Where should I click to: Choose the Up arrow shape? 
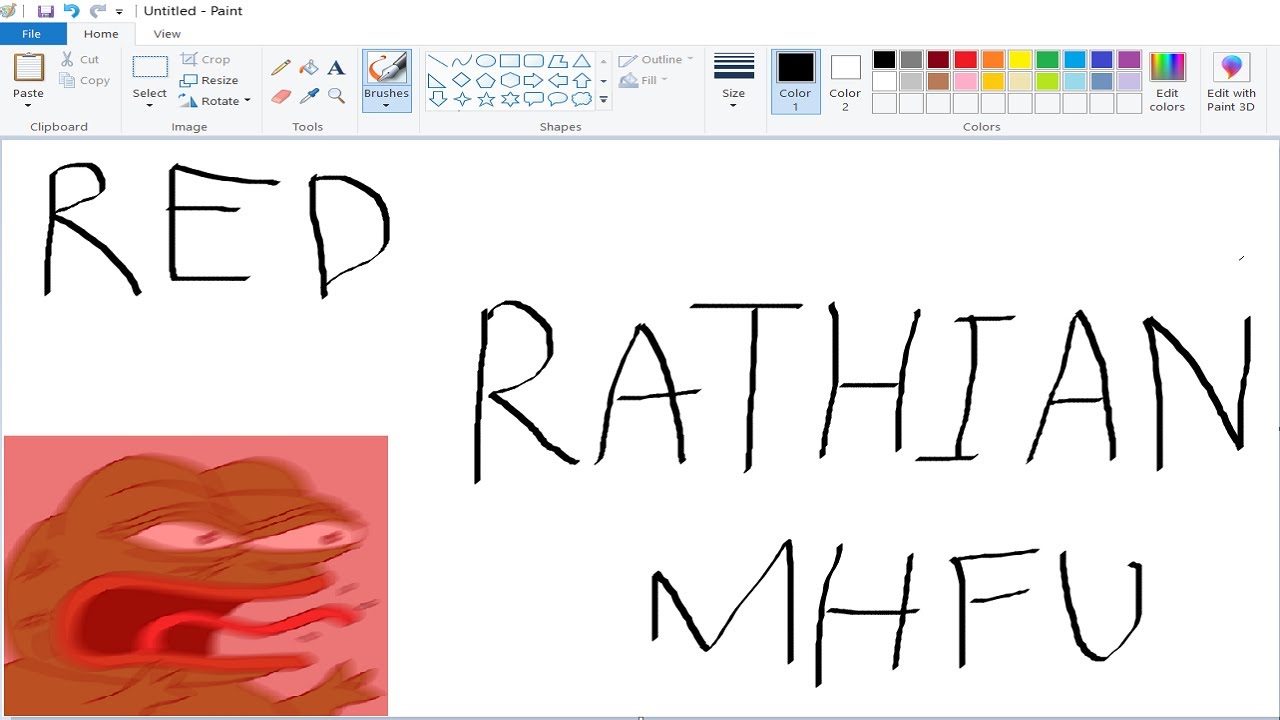click(x=582, y=80)
